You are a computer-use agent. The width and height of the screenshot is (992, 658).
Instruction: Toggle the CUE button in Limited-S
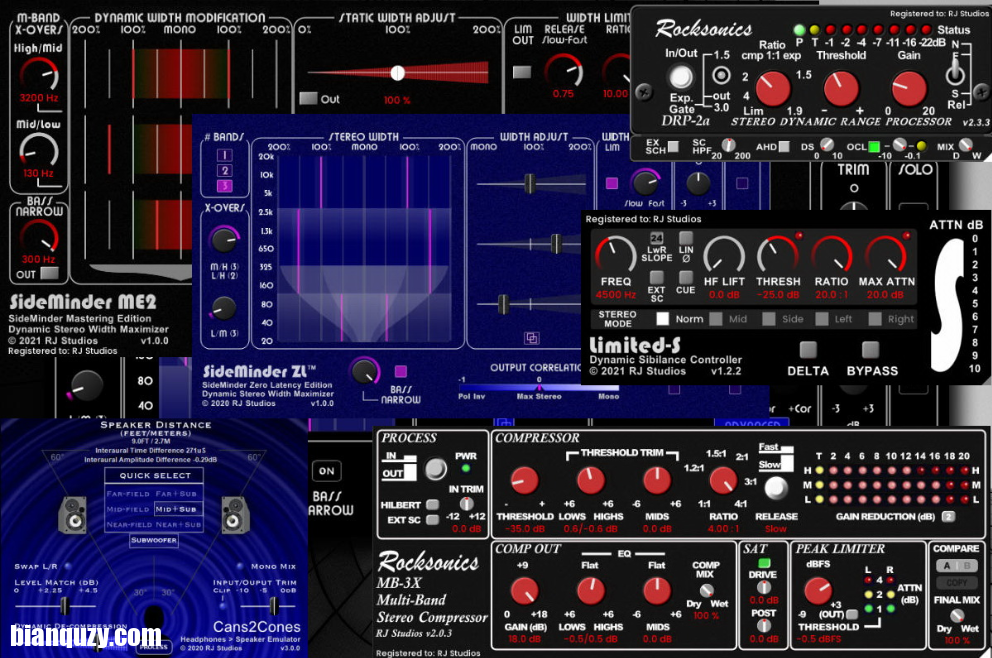686,277
